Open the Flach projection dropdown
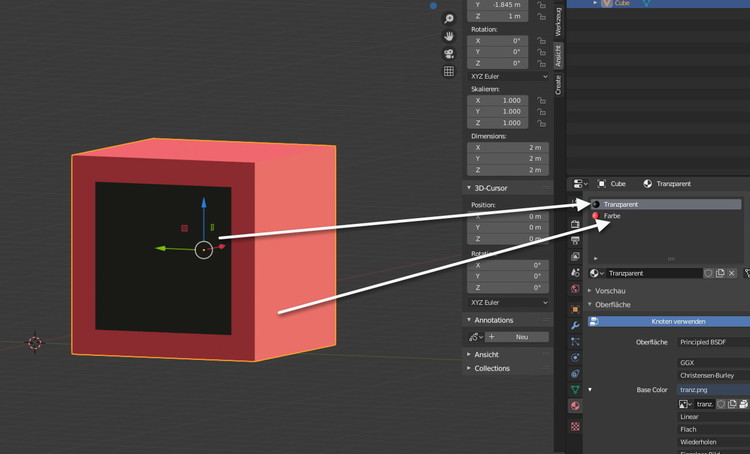 [x=713, y=430]
